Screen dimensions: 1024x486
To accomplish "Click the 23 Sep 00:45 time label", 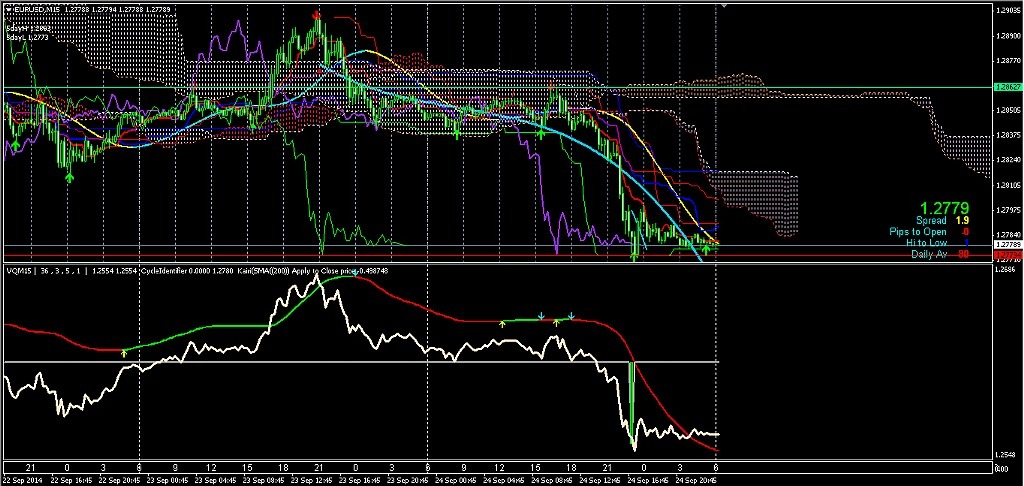I will coord(166,479).
